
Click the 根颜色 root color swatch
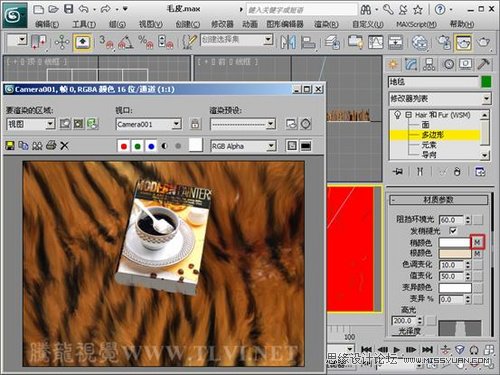coord(455,254)
